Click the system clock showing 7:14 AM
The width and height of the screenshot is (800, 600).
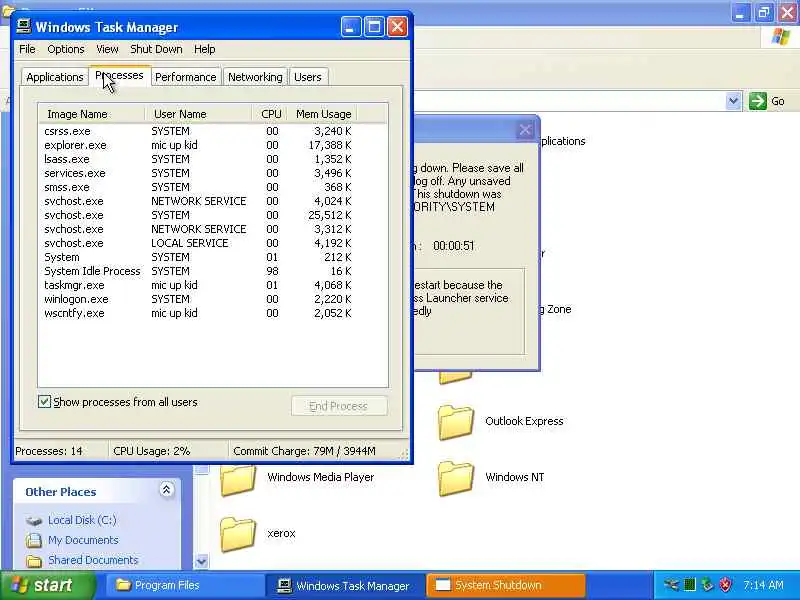[763, 585]
